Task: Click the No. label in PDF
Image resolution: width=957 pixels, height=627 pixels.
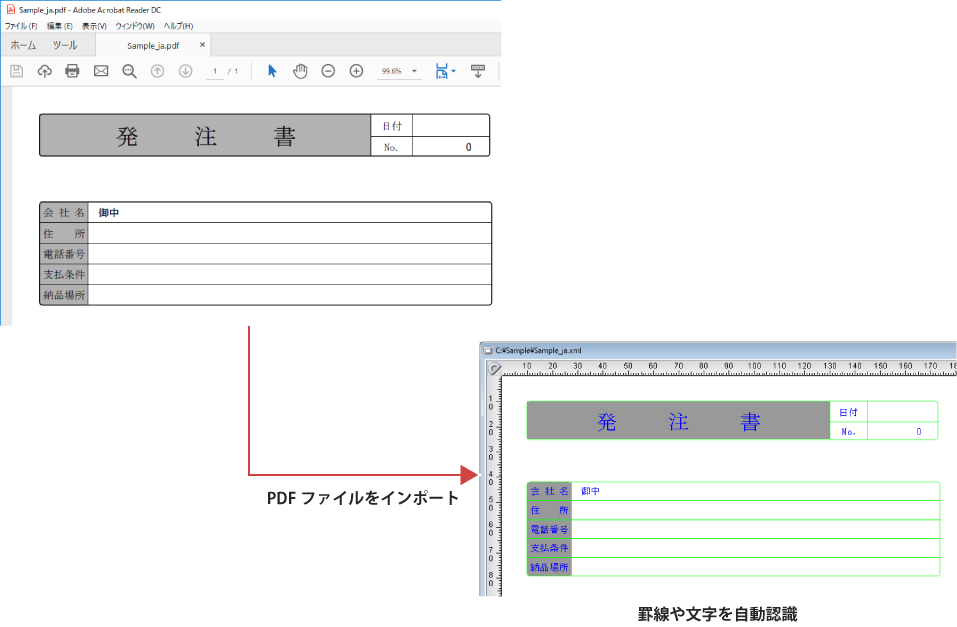Action: (391, 147)
